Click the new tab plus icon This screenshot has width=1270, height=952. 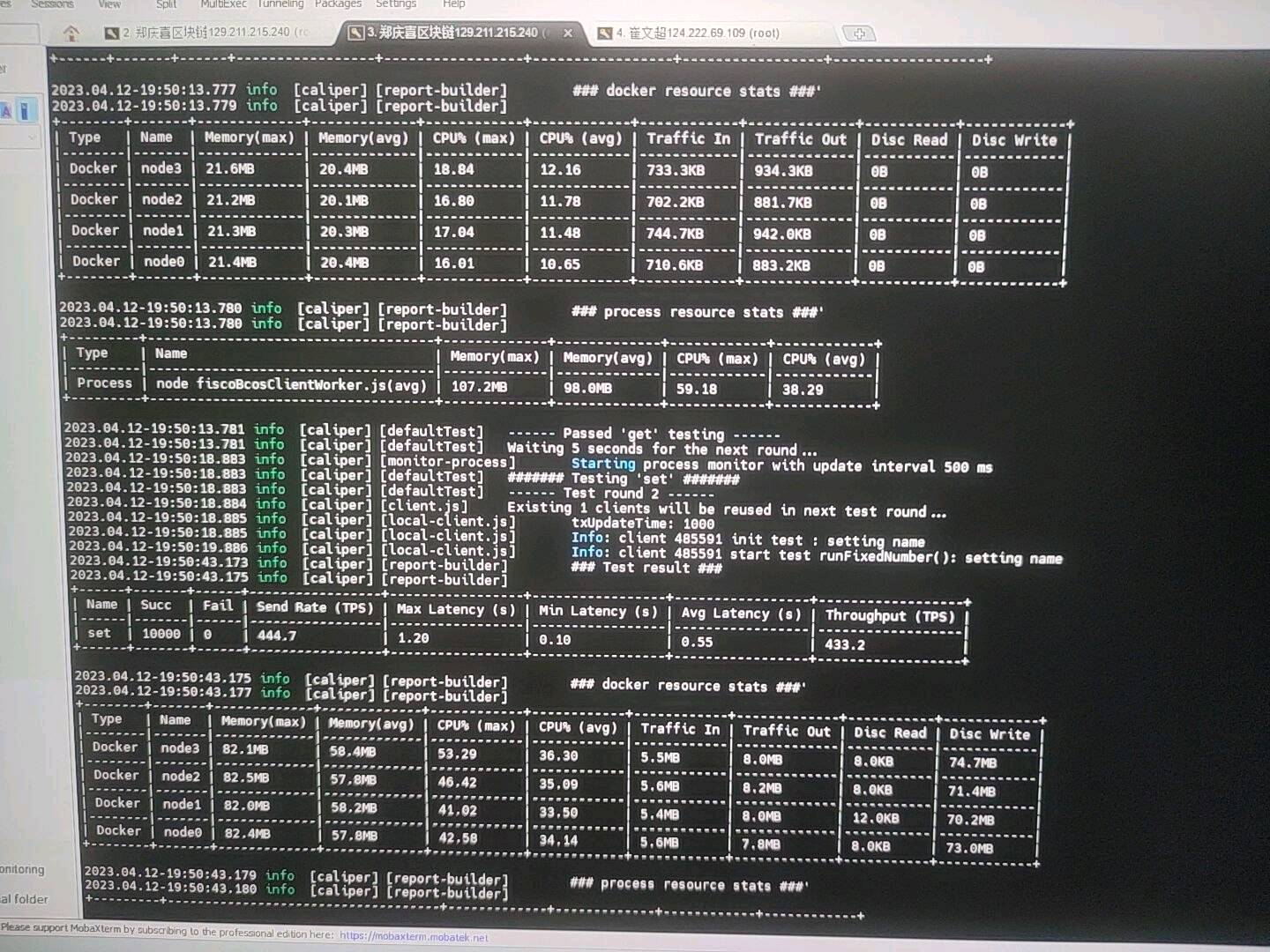[x=859, y=33]
